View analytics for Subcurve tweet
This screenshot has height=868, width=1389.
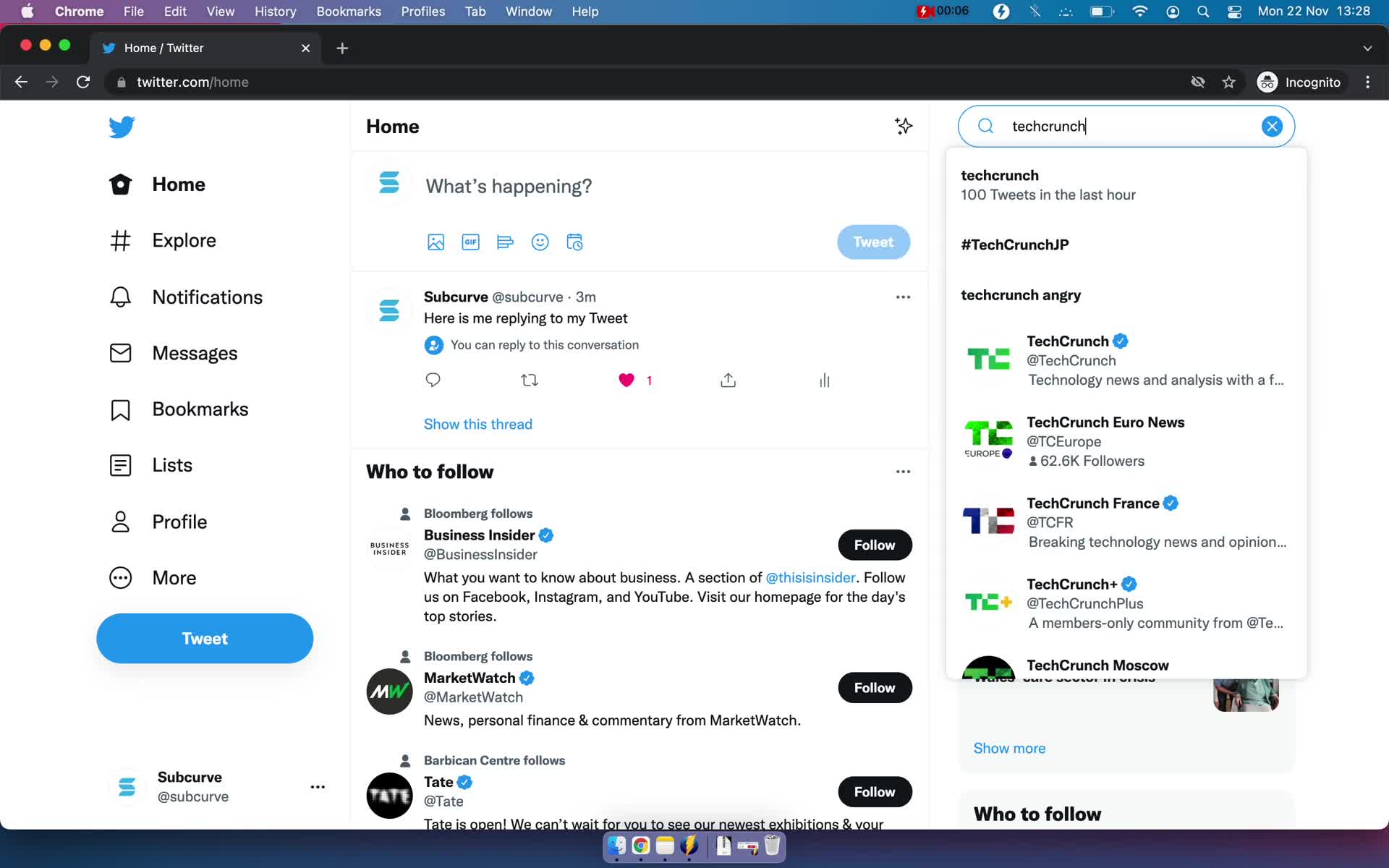tap(824, 380)
